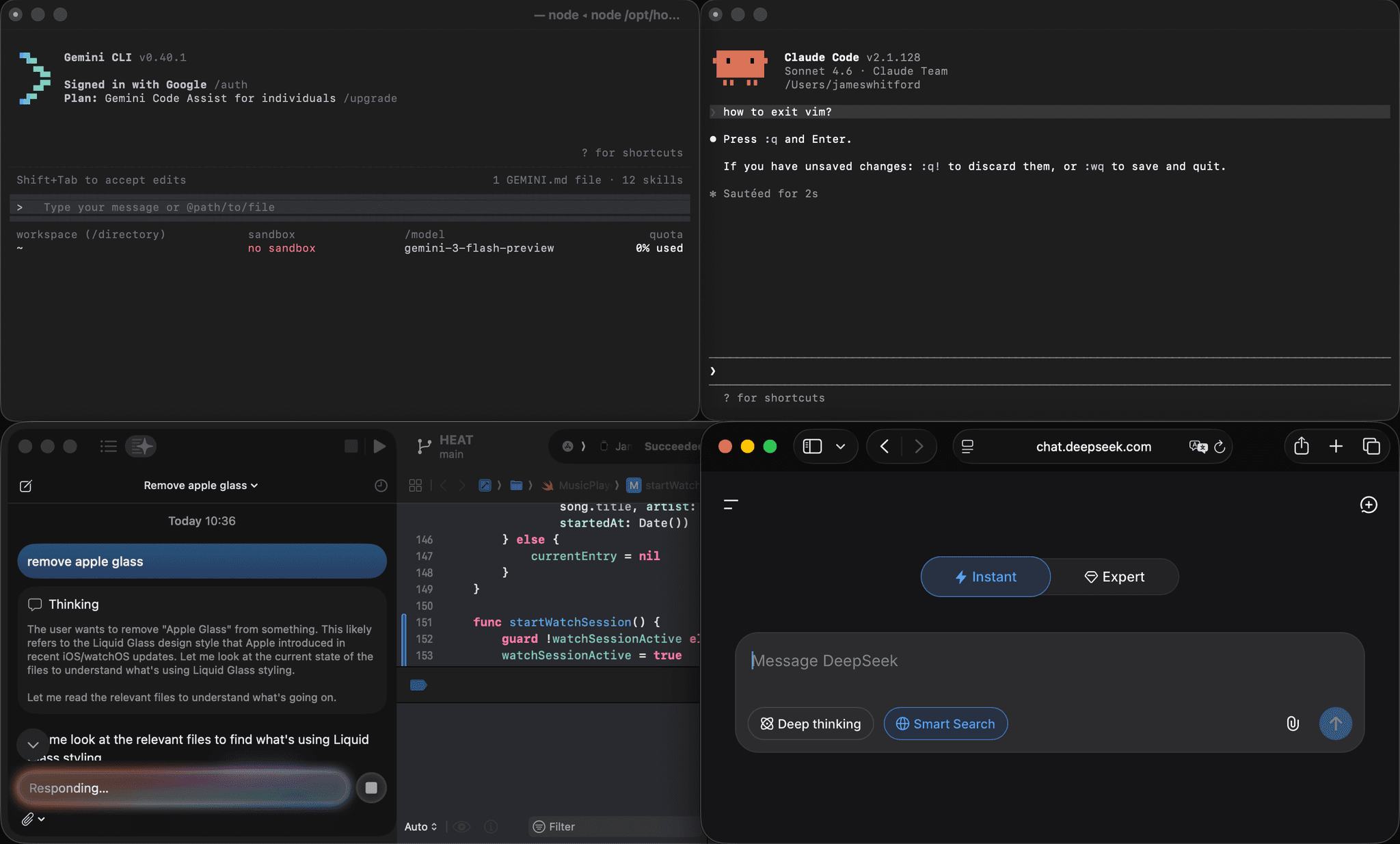Open Safari page menu reader icon

point(967,447)
